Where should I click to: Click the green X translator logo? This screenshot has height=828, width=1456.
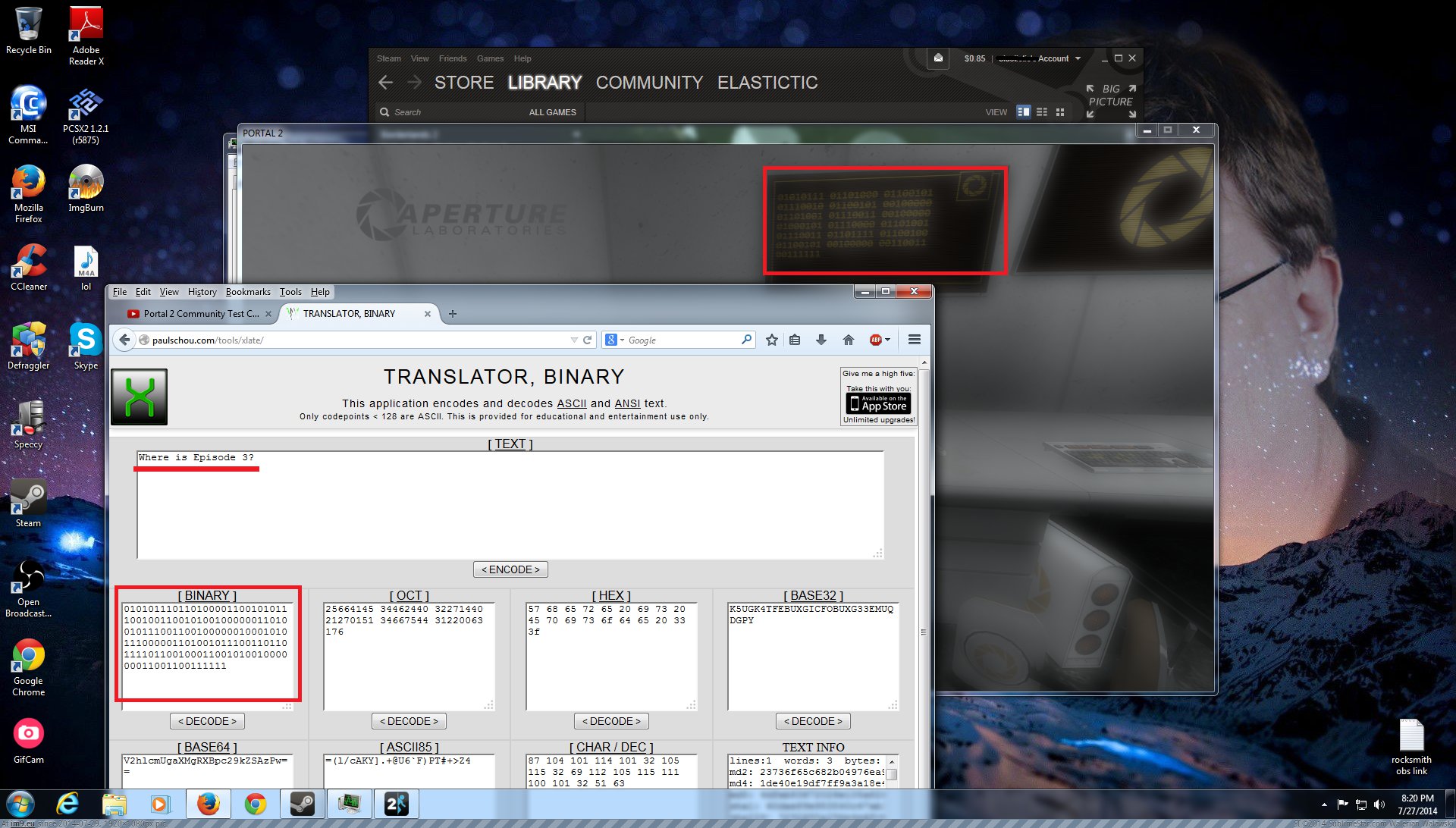coord(140,397)
